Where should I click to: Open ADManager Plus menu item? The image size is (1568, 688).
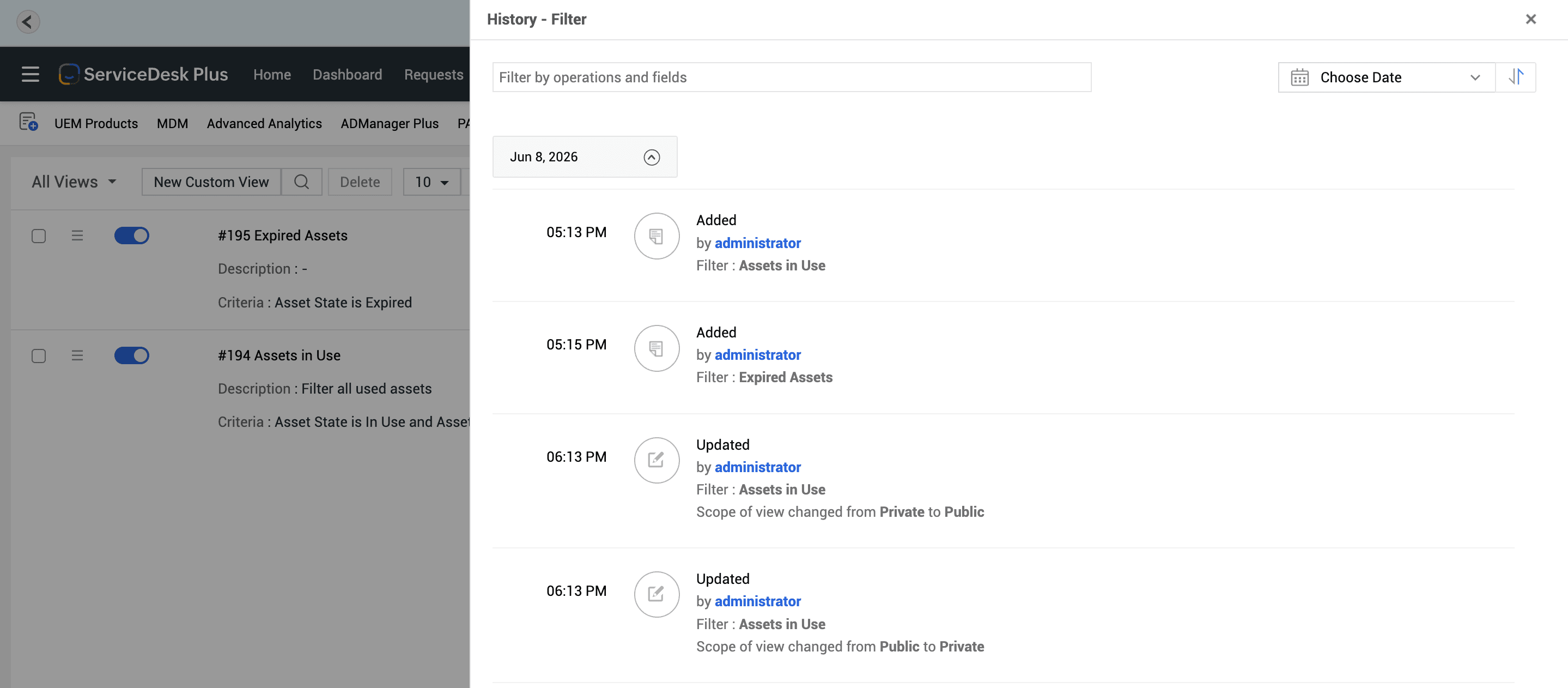pos(390,123)
